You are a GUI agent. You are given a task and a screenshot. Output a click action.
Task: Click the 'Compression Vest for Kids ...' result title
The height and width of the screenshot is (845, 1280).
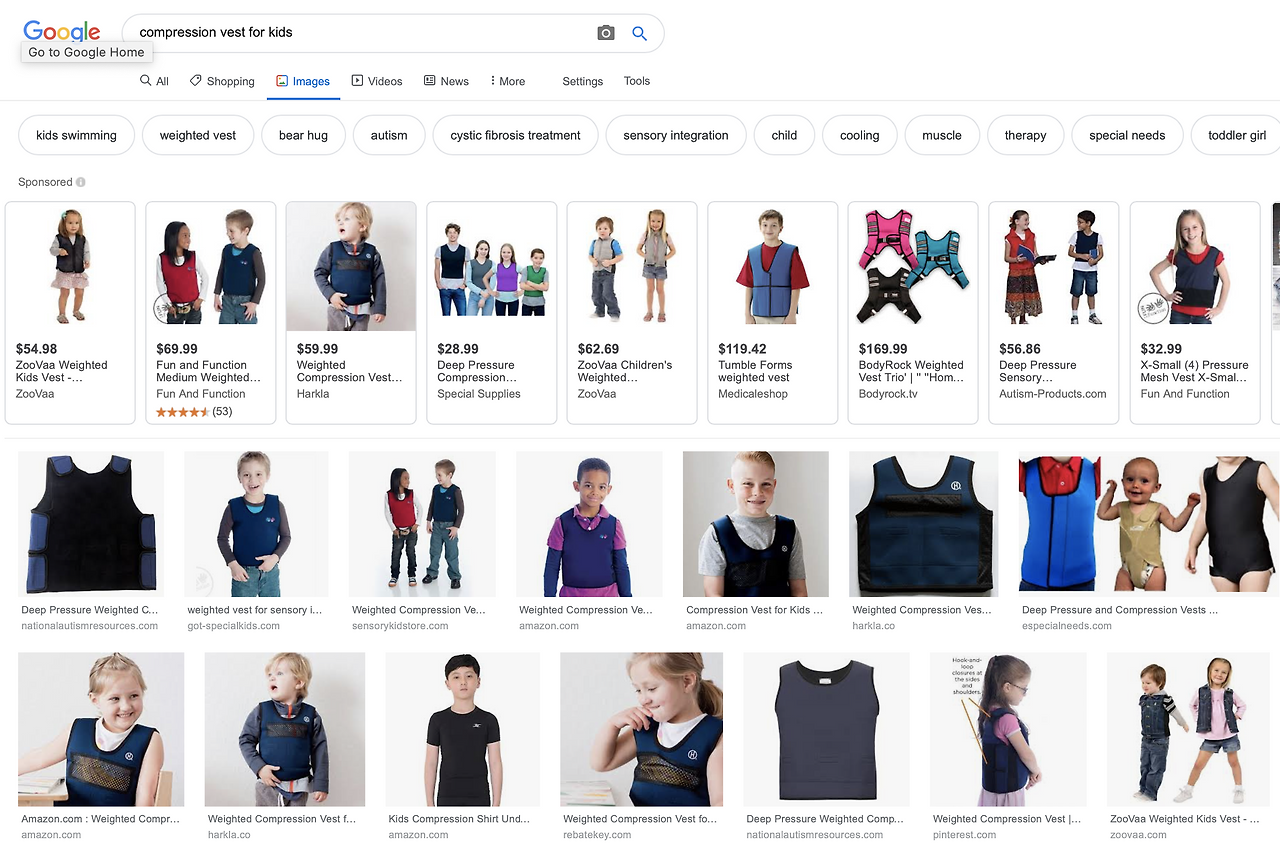tap(754, 610)
